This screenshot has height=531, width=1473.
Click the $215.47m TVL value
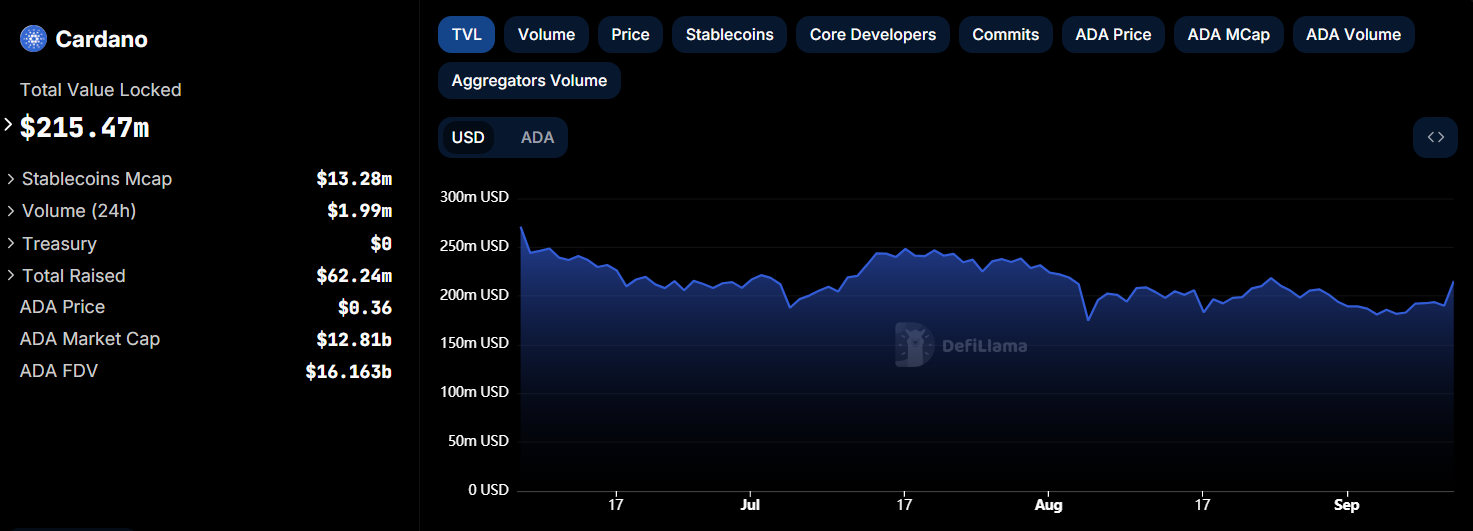click(85, 127)
